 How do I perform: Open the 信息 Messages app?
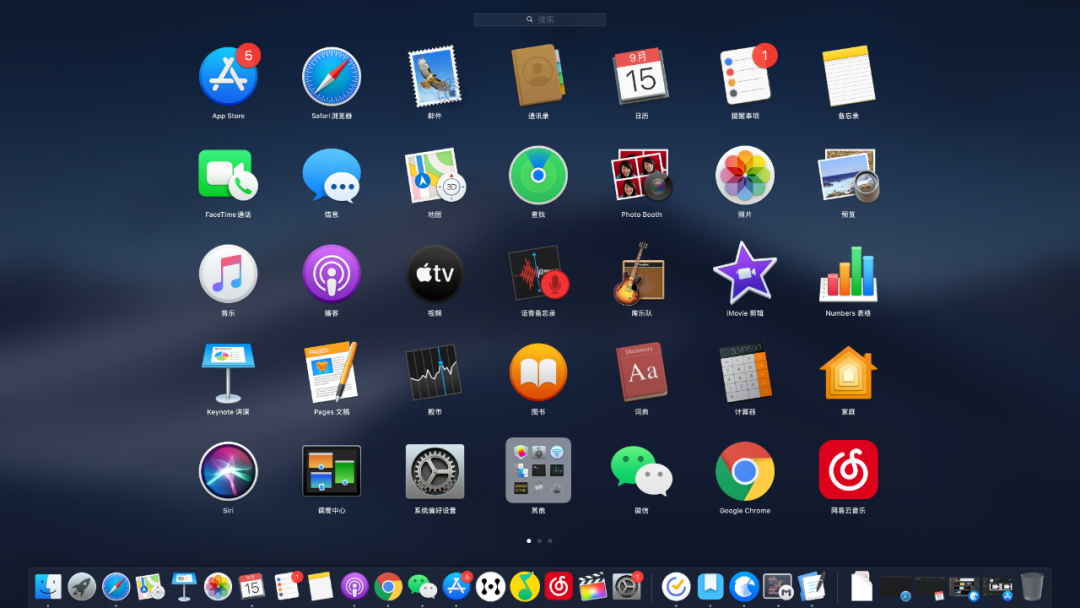point(331,176)
